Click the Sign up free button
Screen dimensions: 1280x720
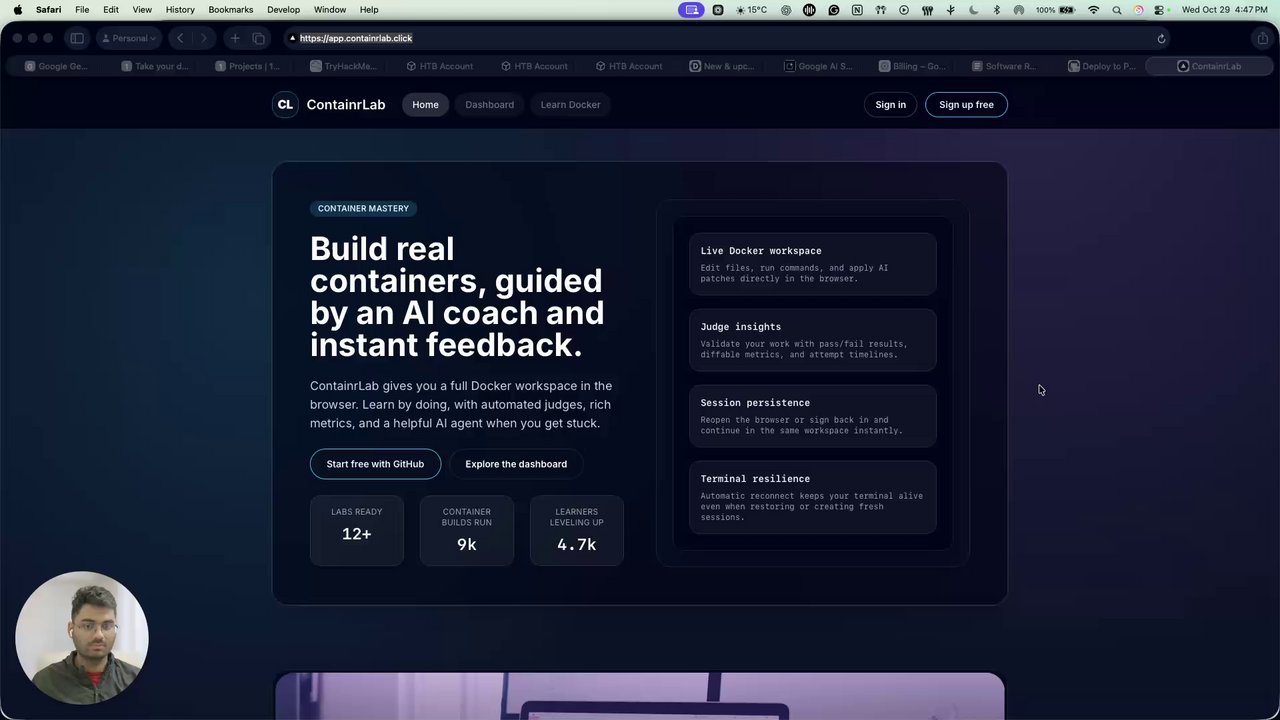[x=966, y=104]
